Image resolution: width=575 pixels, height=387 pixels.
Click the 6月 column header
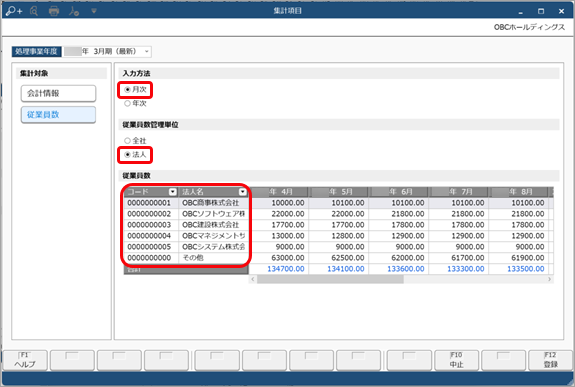click(399, 192)
